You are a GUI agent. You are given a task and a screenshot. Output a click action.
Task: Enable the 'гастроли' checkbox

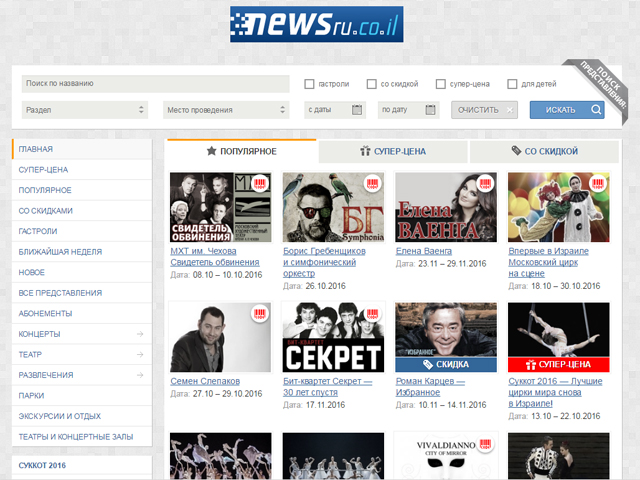point(309,84)
